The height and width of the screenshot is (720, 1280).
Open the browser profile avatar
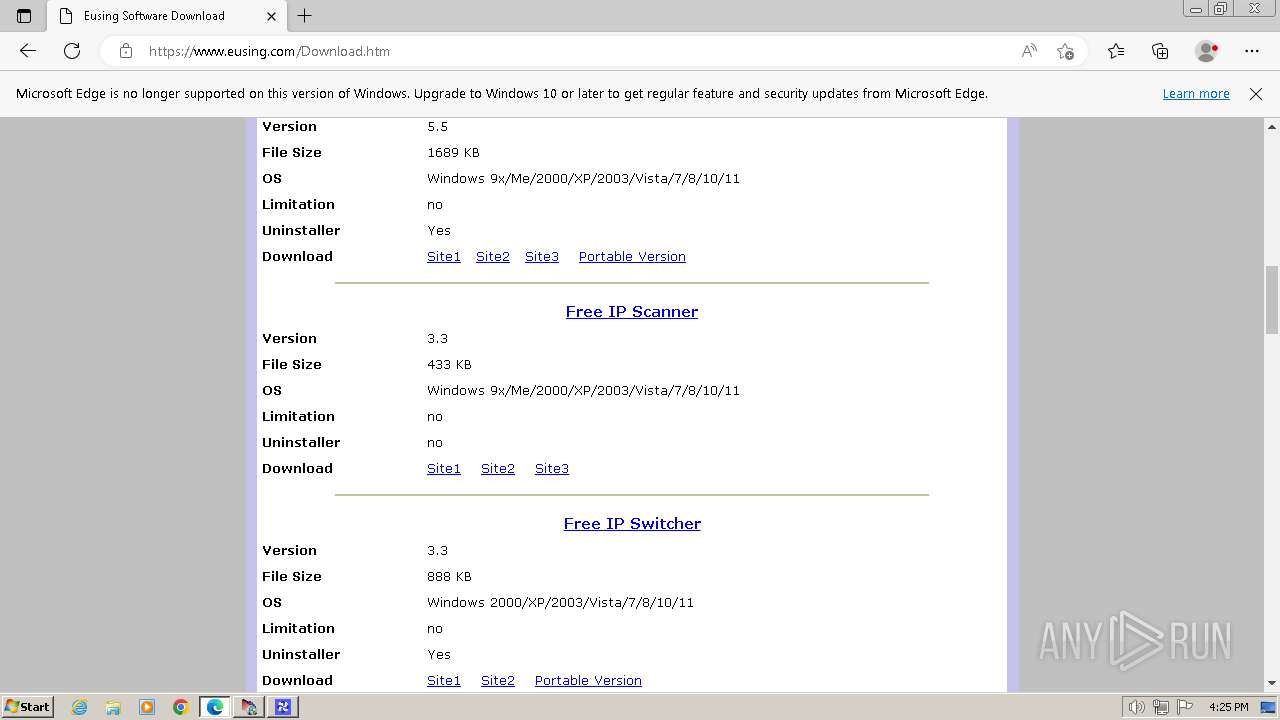[1207, 51]
